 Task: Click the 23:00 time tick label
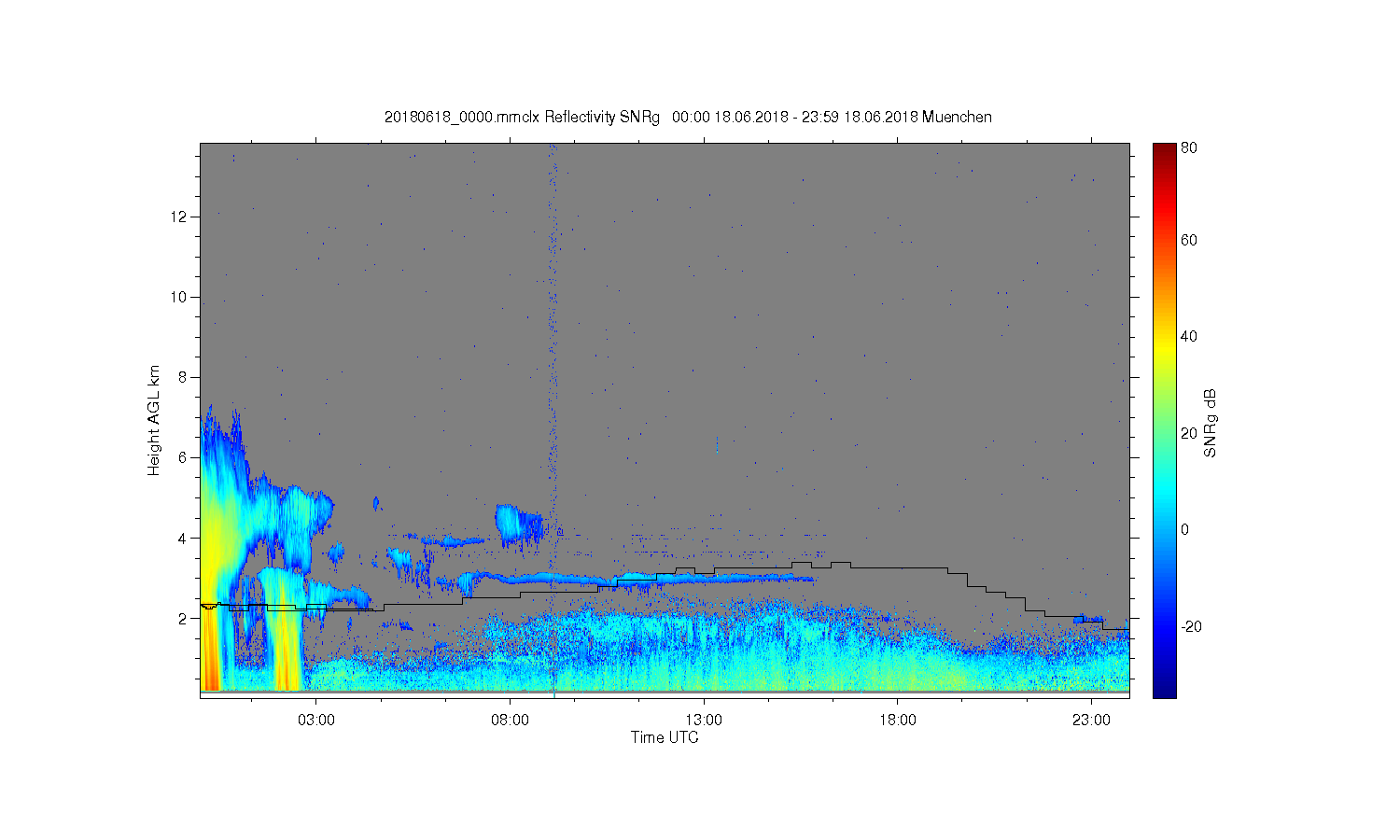coord(1091,721)
